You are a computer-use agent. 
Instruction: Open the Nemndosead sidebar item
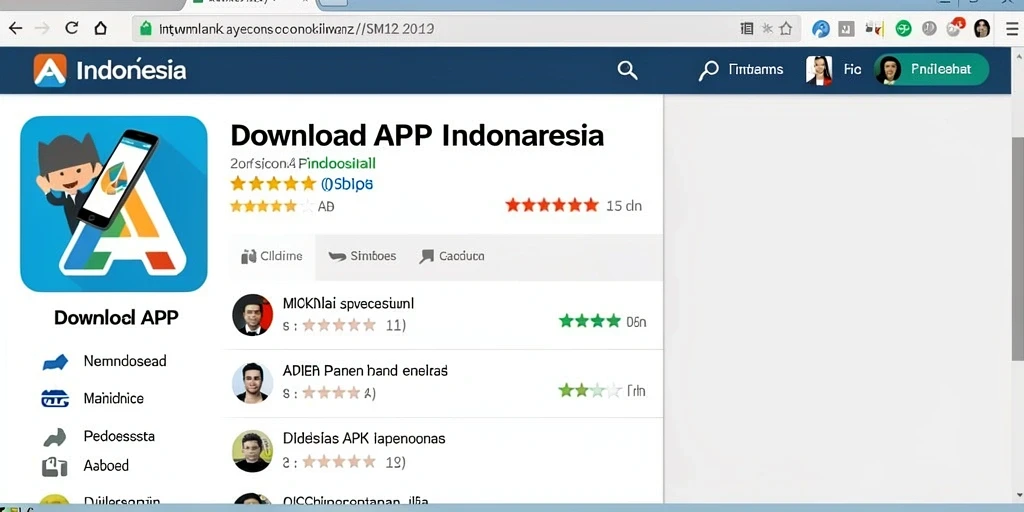coord(125,360)
